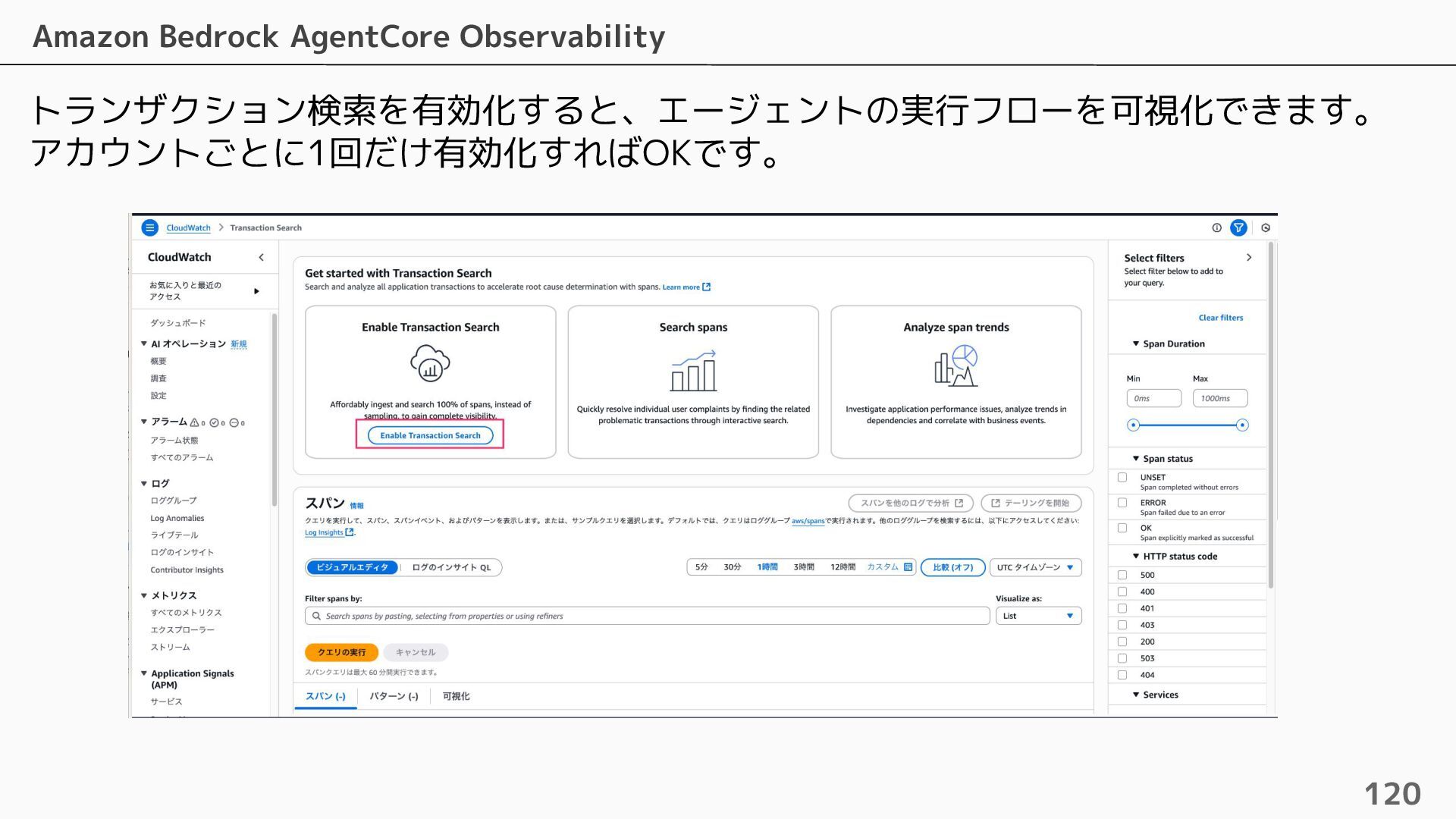This screenshot has width=1456, height=819.
Task: Switch to the パターン tab
Action: 394,696
